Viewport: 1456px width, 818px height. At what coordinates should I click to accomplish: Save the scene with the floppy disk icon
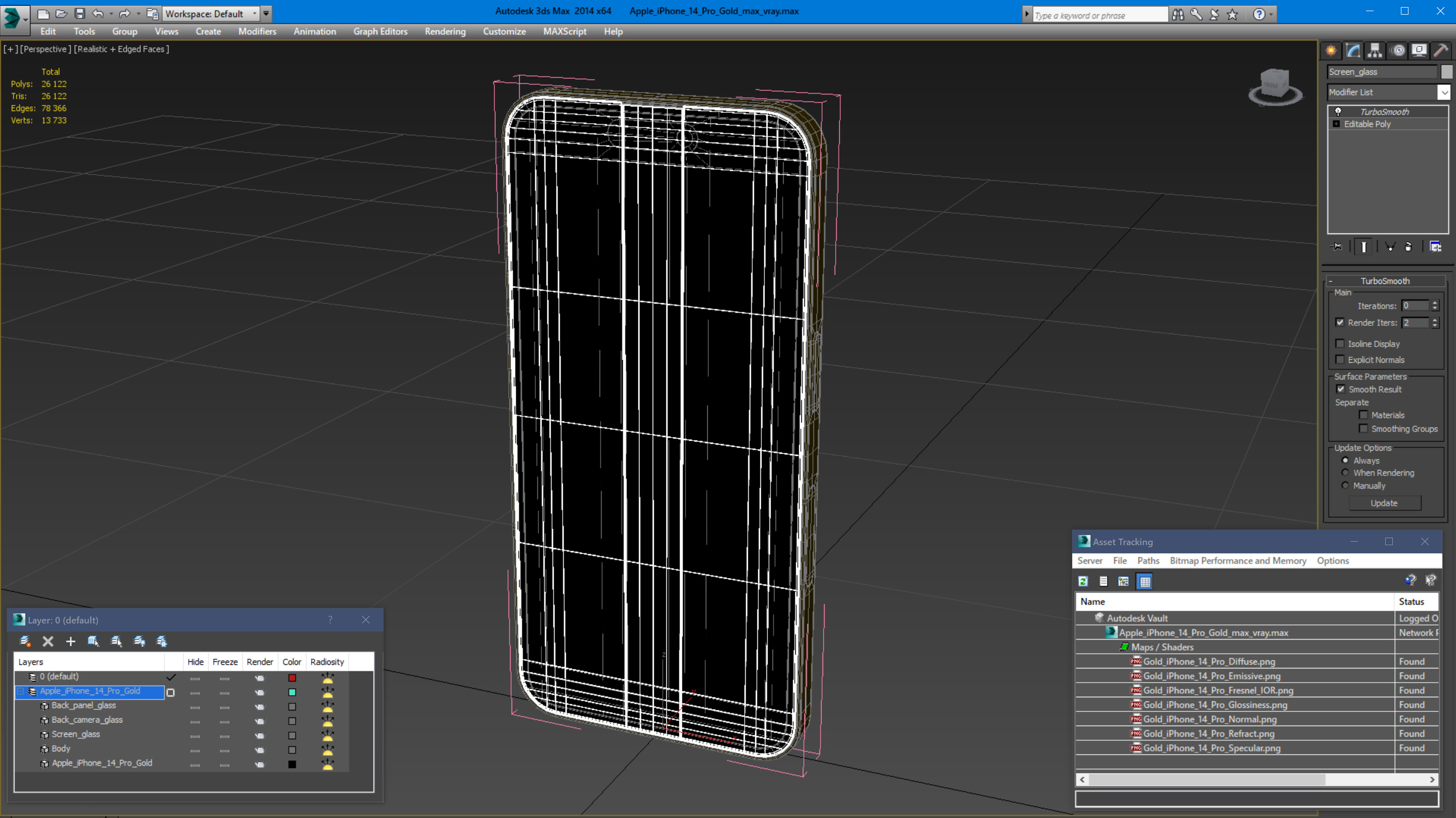click(80, 14)
